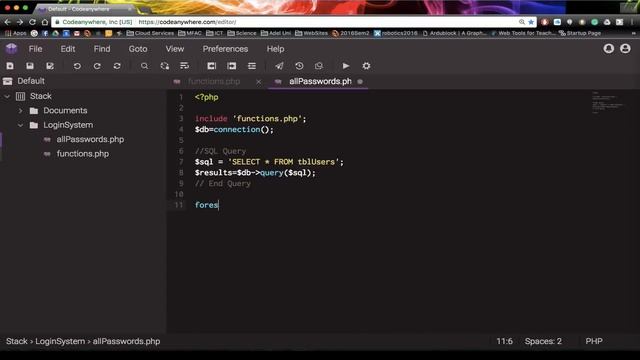The image size is (640, 360).
Task: Click the indent lines toolbar icon
Action: click(252, 66)
